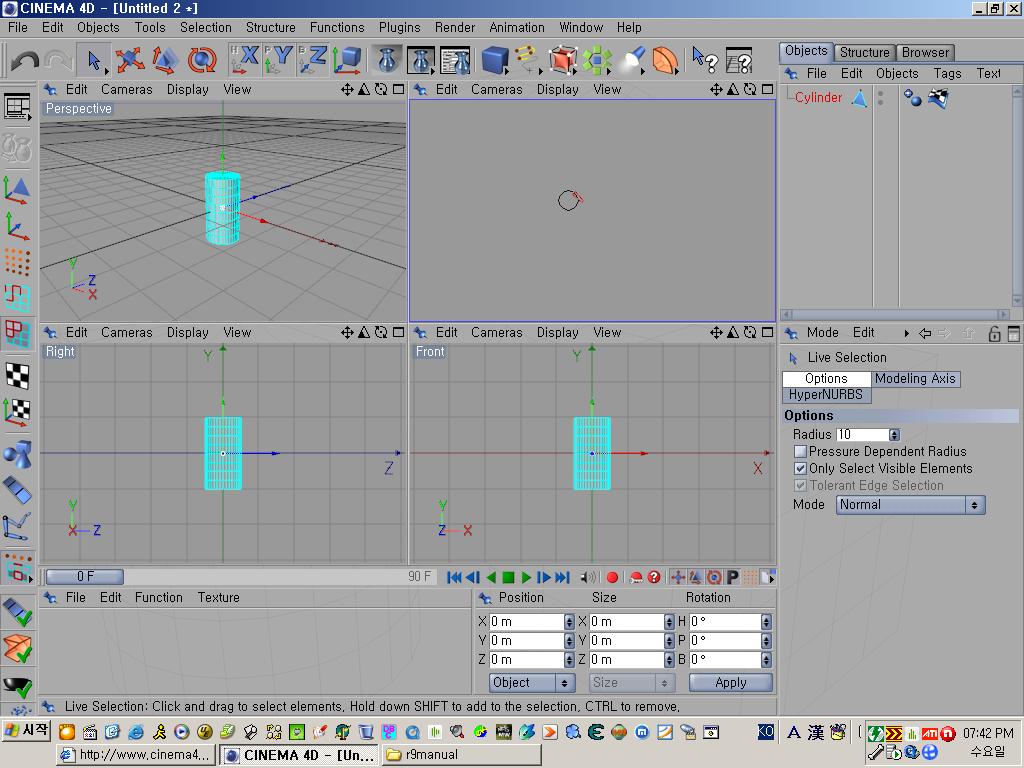This screenshot has width=1024, height=768.
Task: Click the timeline frame slider 0 F
Action: click(x=85, y=577)
